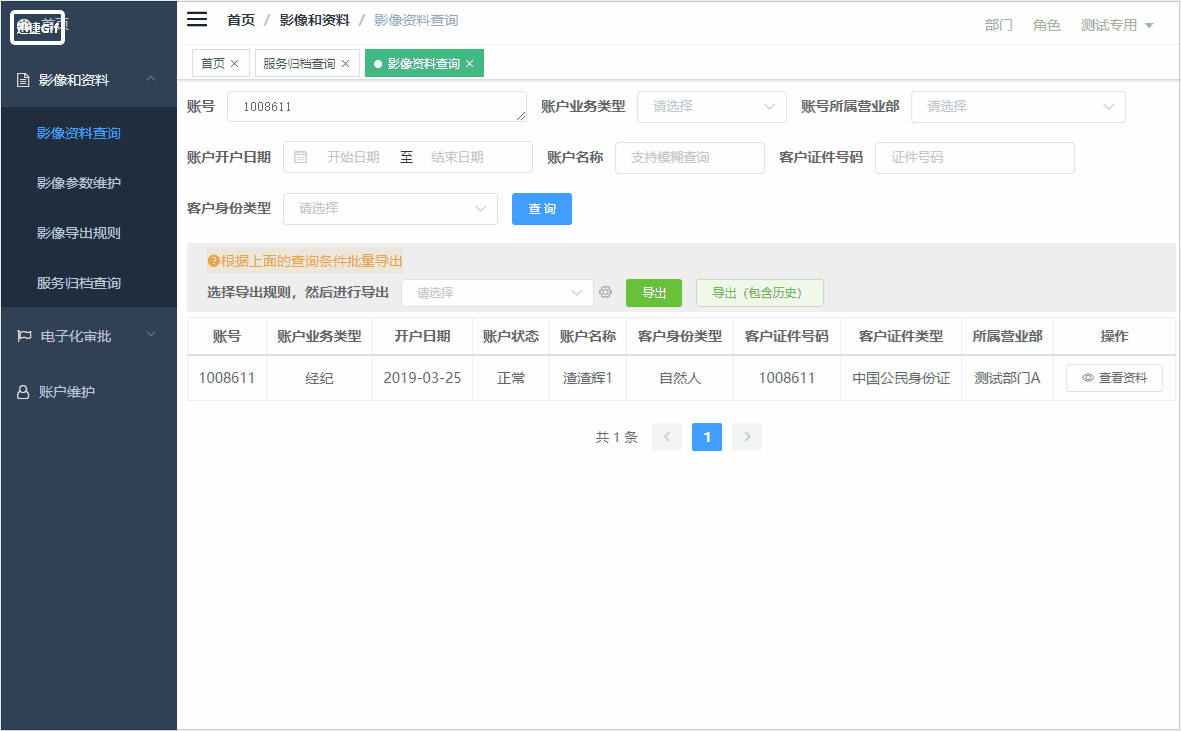This screenshot has width=1181, height=731.
Task: Open export rule settings gear icon
Action: coord(606,292)
